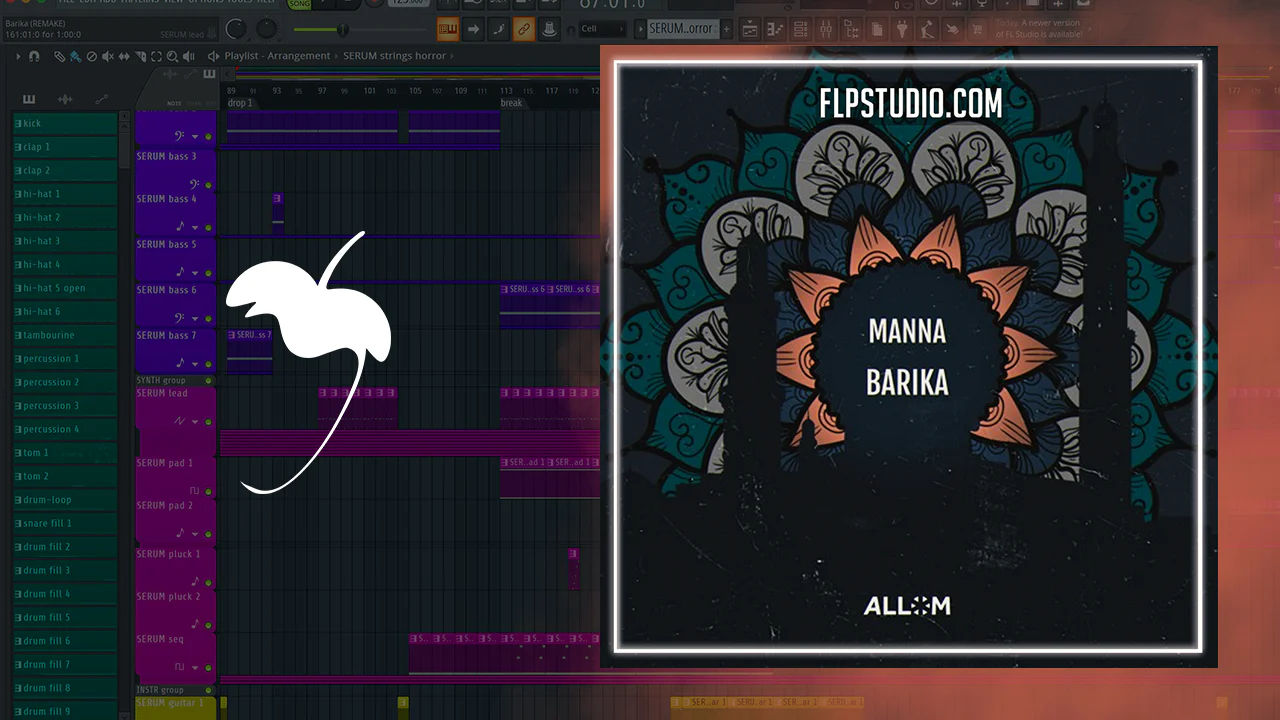Click the newer version available notification

(1039, 28)
